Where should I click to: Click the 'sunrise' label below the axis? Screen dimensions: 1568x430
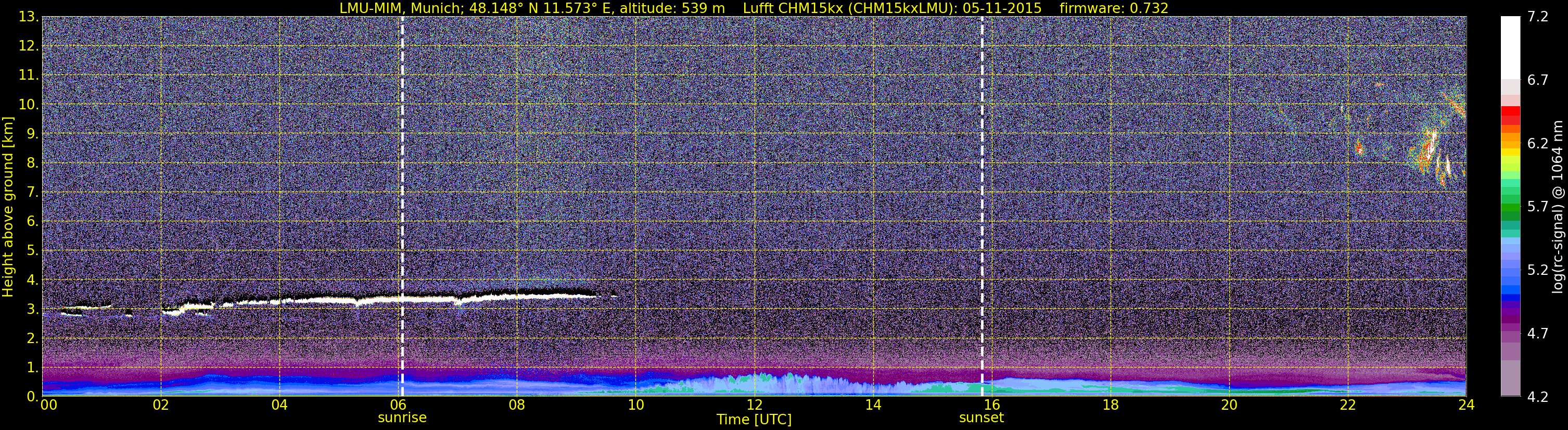pos(402,418)
